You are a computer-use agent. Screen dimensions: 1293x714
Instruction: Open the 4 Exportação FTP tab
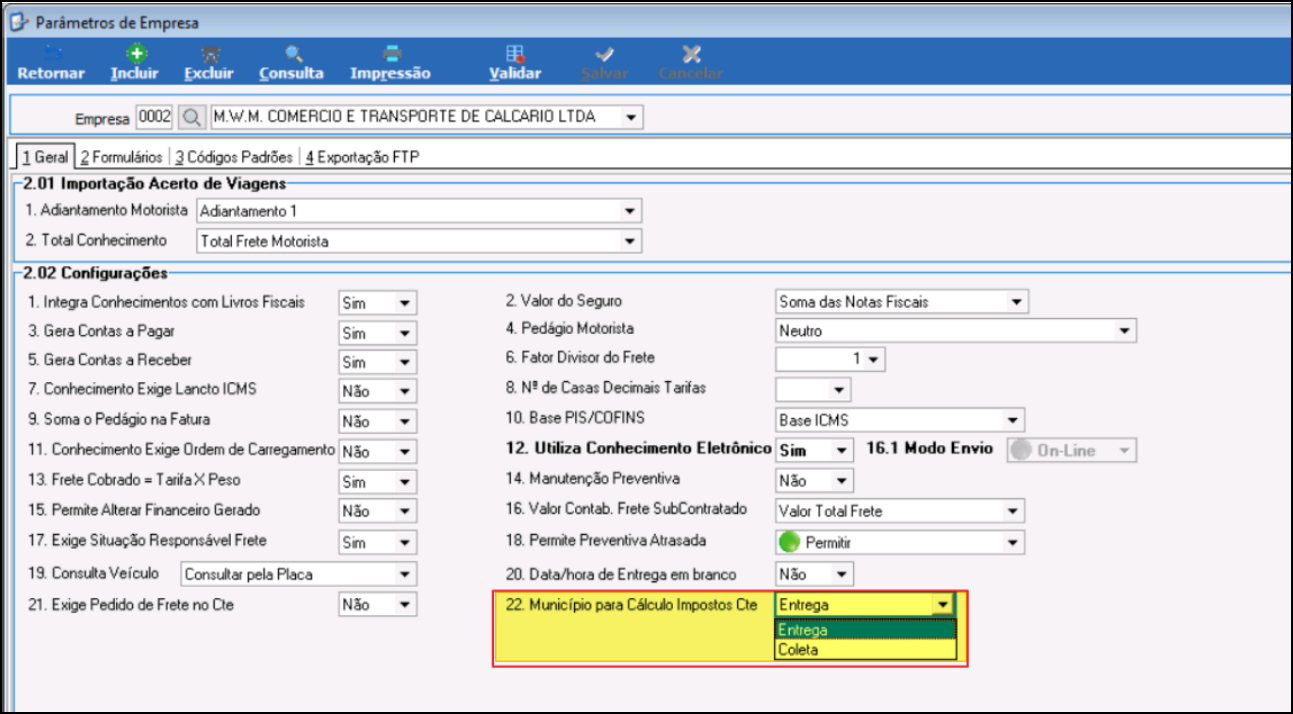[x=362, y=157]
